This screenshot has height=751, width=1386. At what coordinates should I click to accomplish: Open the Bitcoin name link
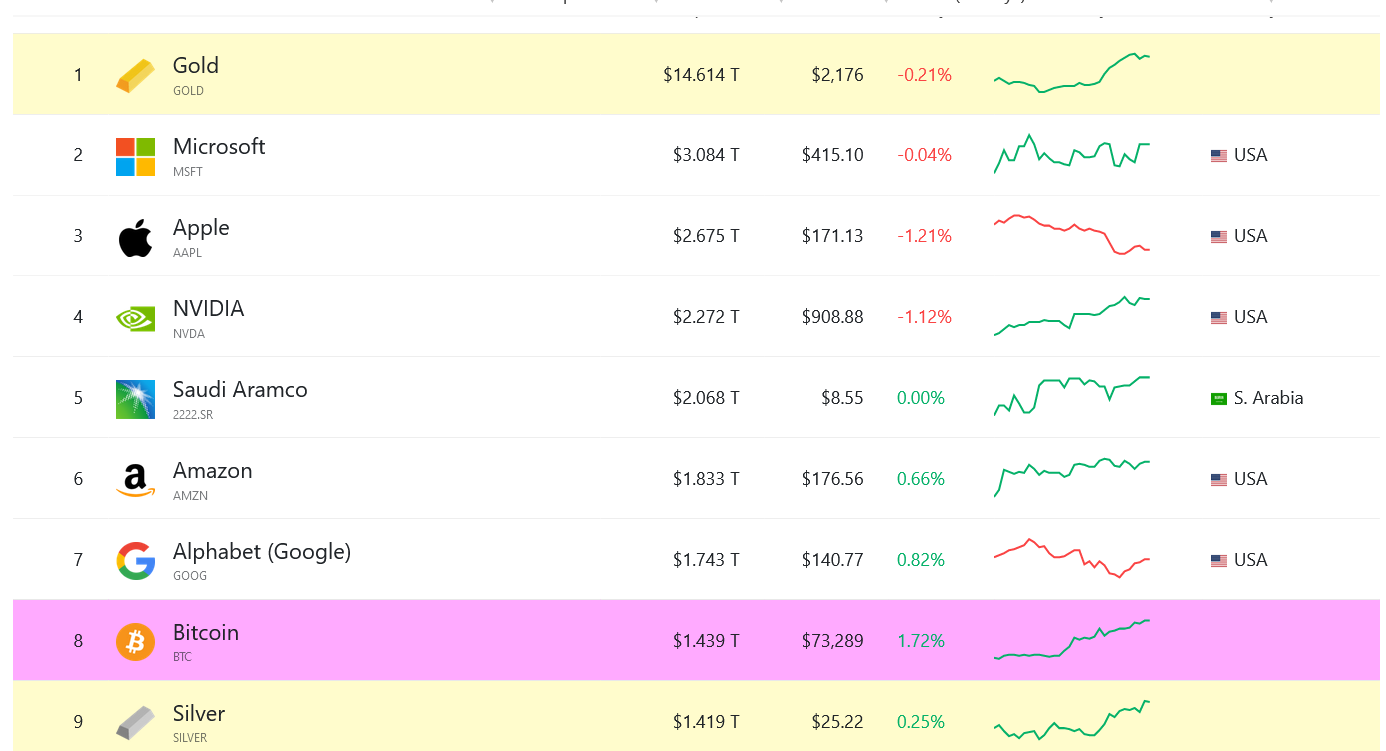point(205,633)
